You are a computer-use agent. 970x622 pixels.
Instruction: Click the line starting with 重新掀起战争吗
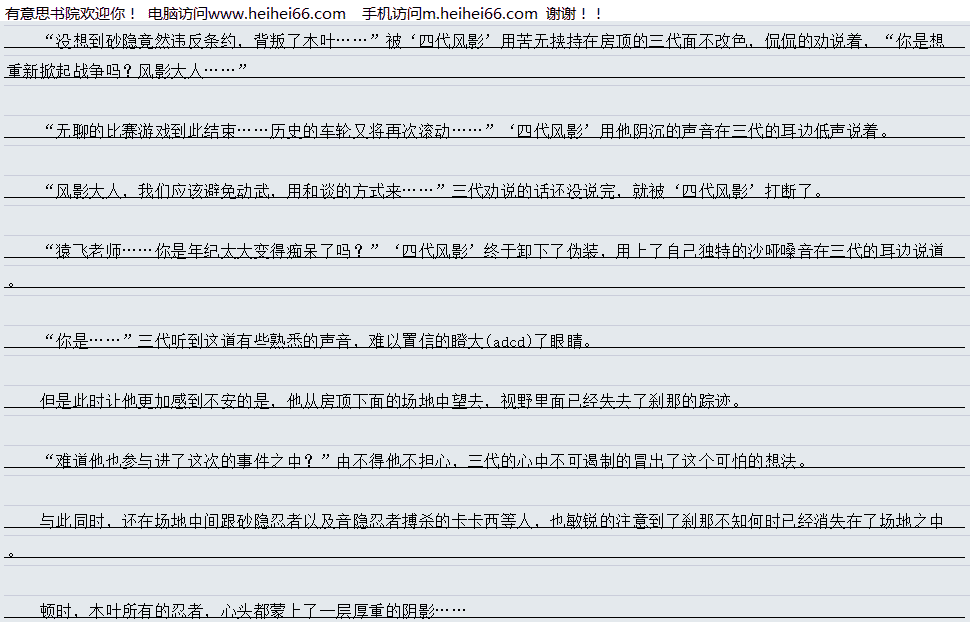(127, 70)
